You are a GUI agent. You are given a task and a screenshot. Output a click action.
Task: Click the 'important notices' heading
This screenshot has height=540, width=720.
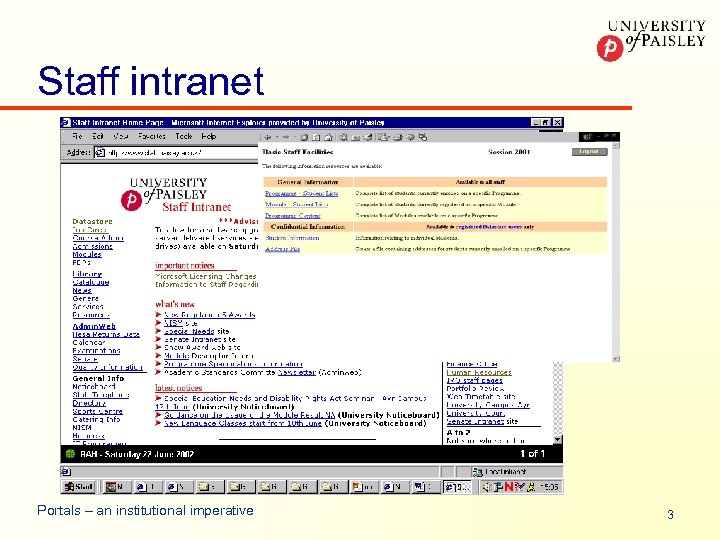point(185,265)
